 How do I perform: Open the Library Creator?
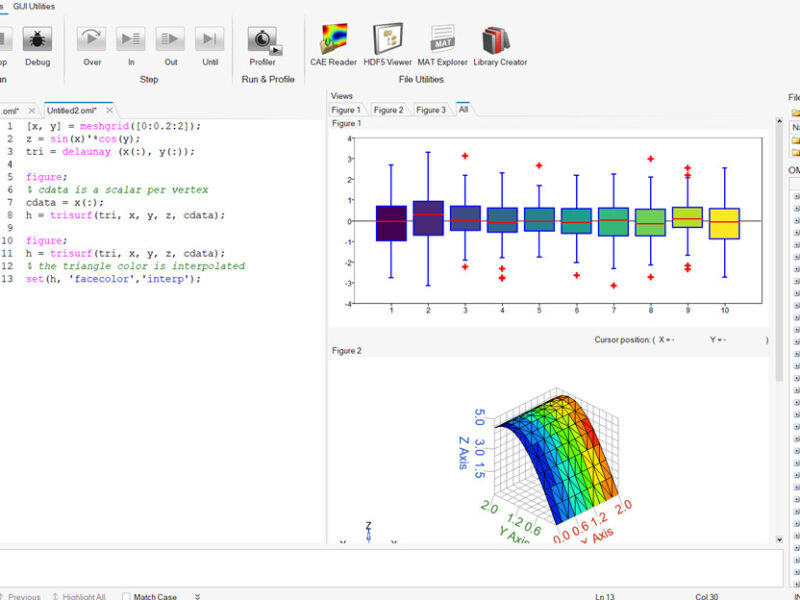[495, 40]
